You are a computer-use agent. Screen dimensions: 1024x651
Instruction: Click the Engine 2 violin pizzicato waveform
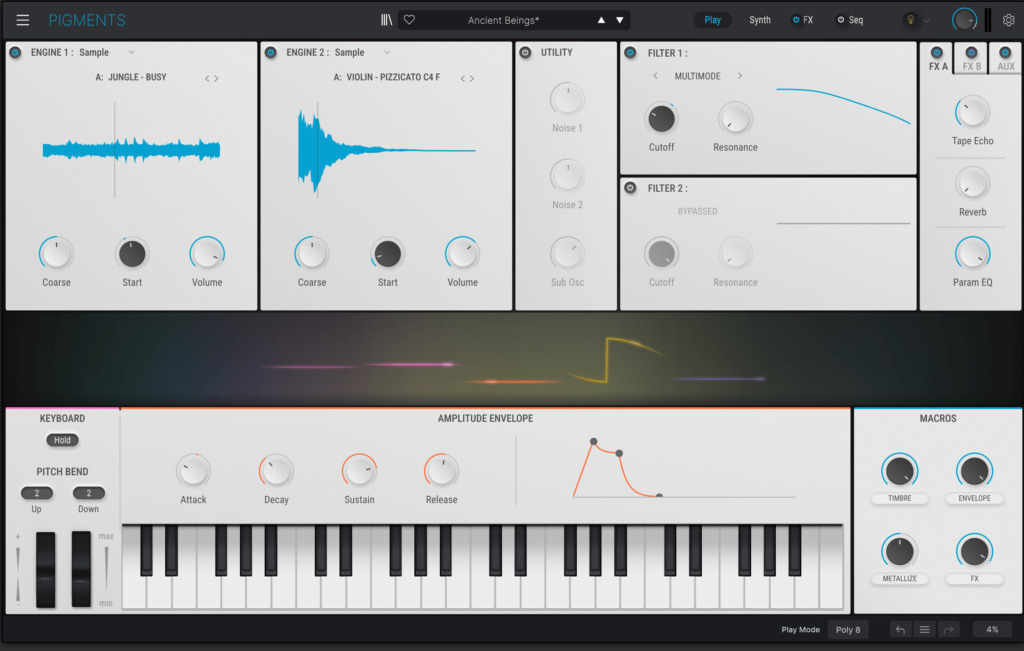pyautogui.click(x=387, y=150)
